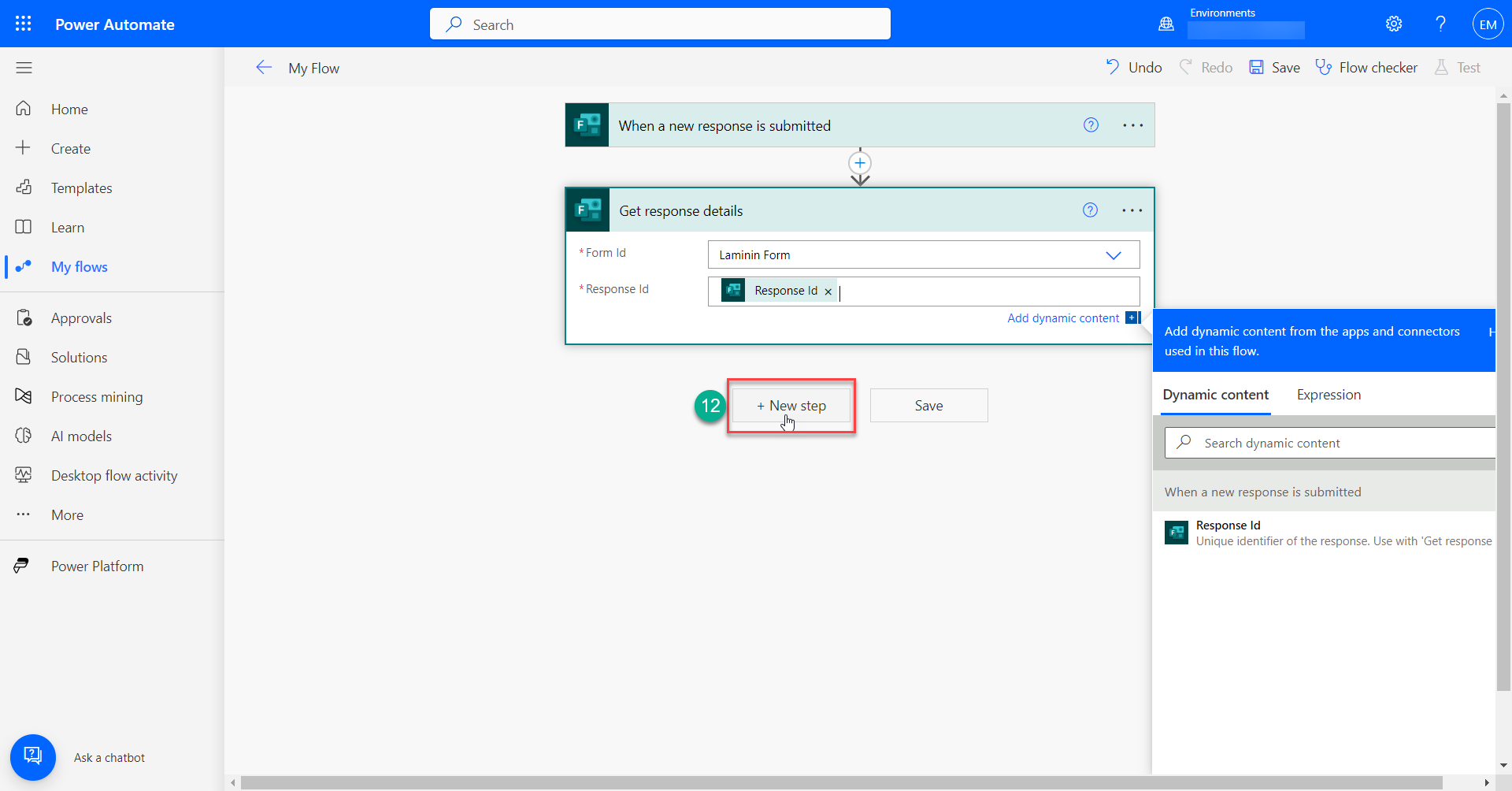Open the app launcher waffle icon

(24, 24)
